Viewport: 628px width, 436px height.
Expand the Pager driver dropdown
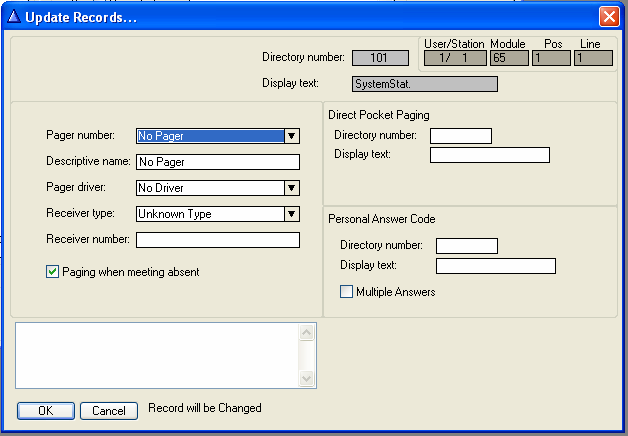[291, 187]
